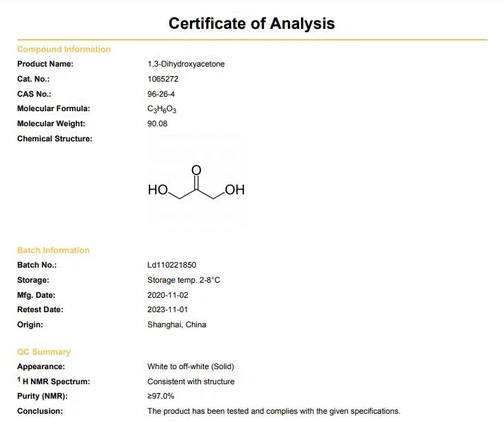The image size is (504, 422).
Task: Select the formula 'C3H6O3'
Action: (x=162, y=109)
